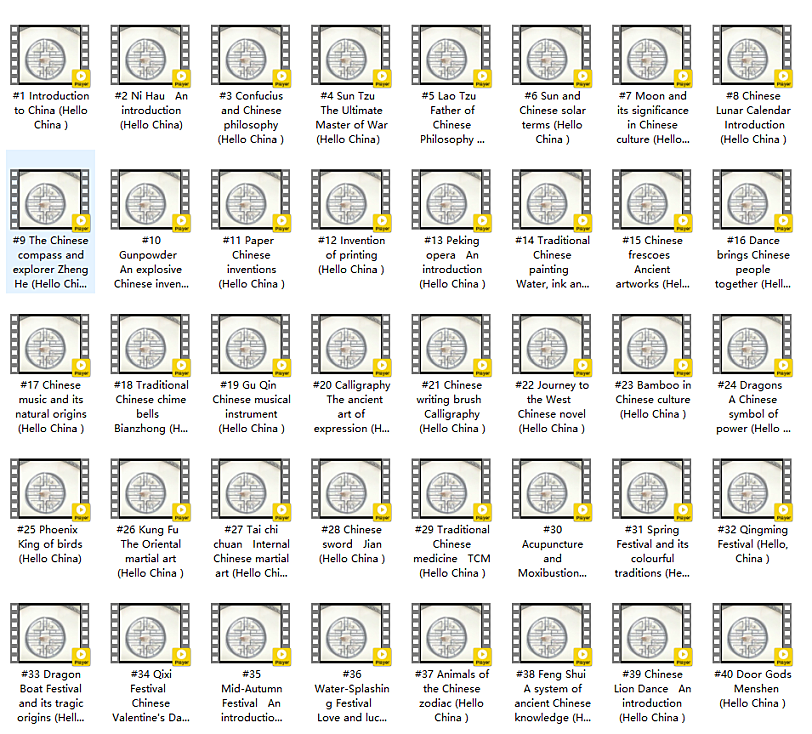812x734 pixels.
Task: Click the #29 Traditional Chinese medicine thumbnail
Action: (451, 489)
